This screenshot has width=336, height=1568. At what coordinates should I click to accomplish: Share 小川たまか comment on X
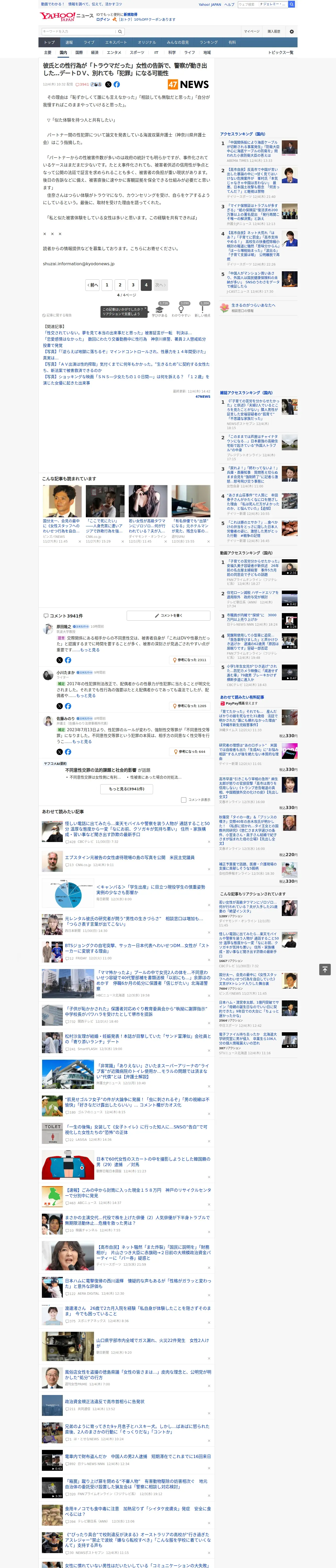(60, 706)
